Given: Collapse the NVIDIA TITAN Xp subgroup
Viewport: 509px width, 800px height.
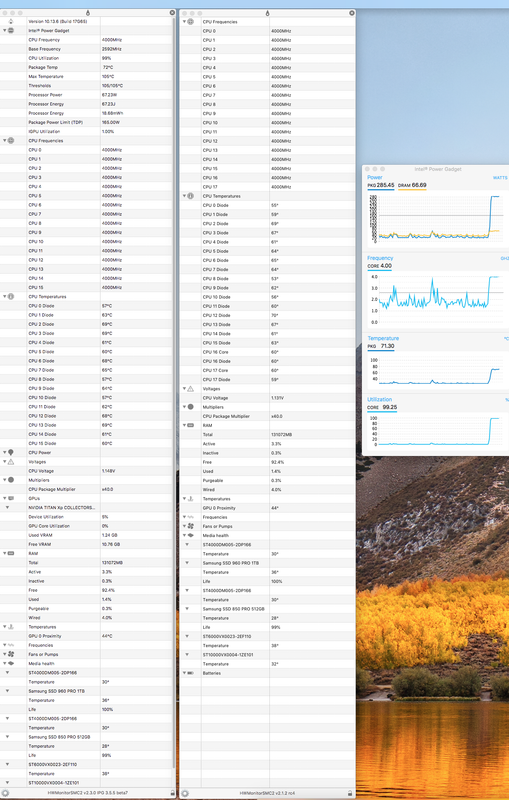Looking at the screenshot, I should pyautogui.click(x=8, y=508).
